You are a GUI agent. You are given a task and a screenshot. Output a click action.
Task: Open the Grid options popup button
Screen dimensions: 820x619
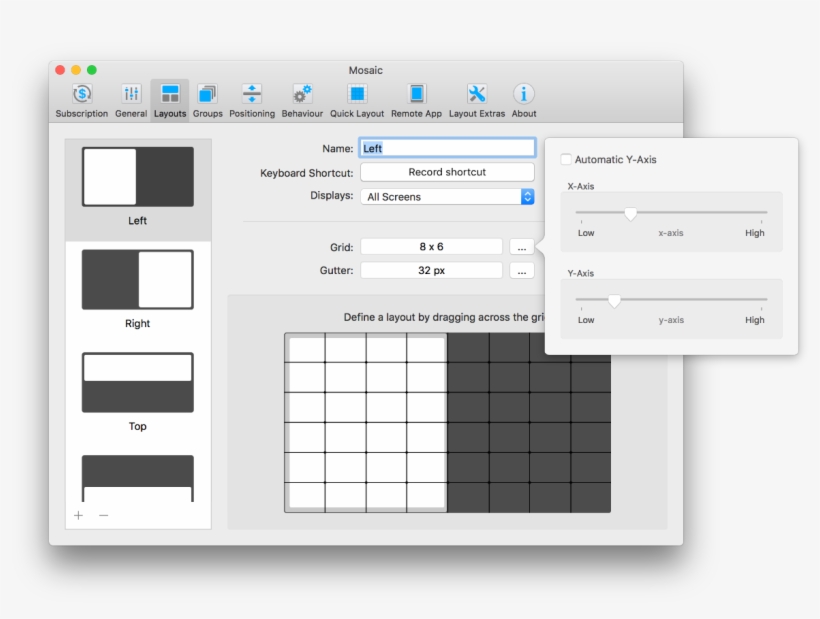tap(521, 245)
